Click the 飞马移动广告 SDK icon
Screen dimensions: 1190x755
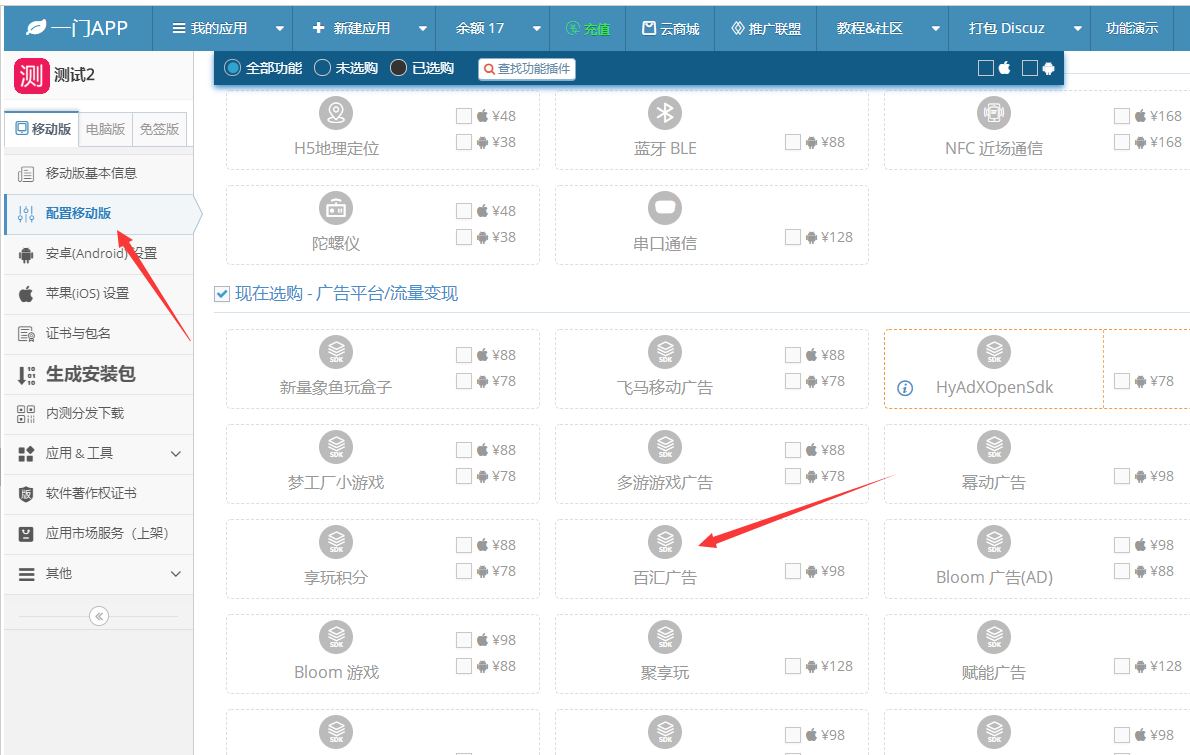(665, 352)
